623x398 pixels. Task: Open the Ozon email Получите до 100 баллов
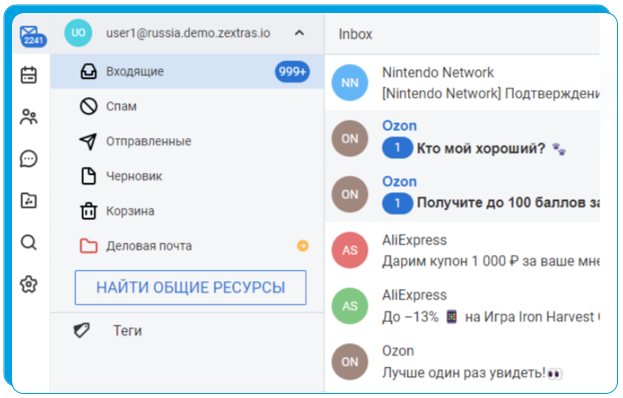(x=462, y=194)
